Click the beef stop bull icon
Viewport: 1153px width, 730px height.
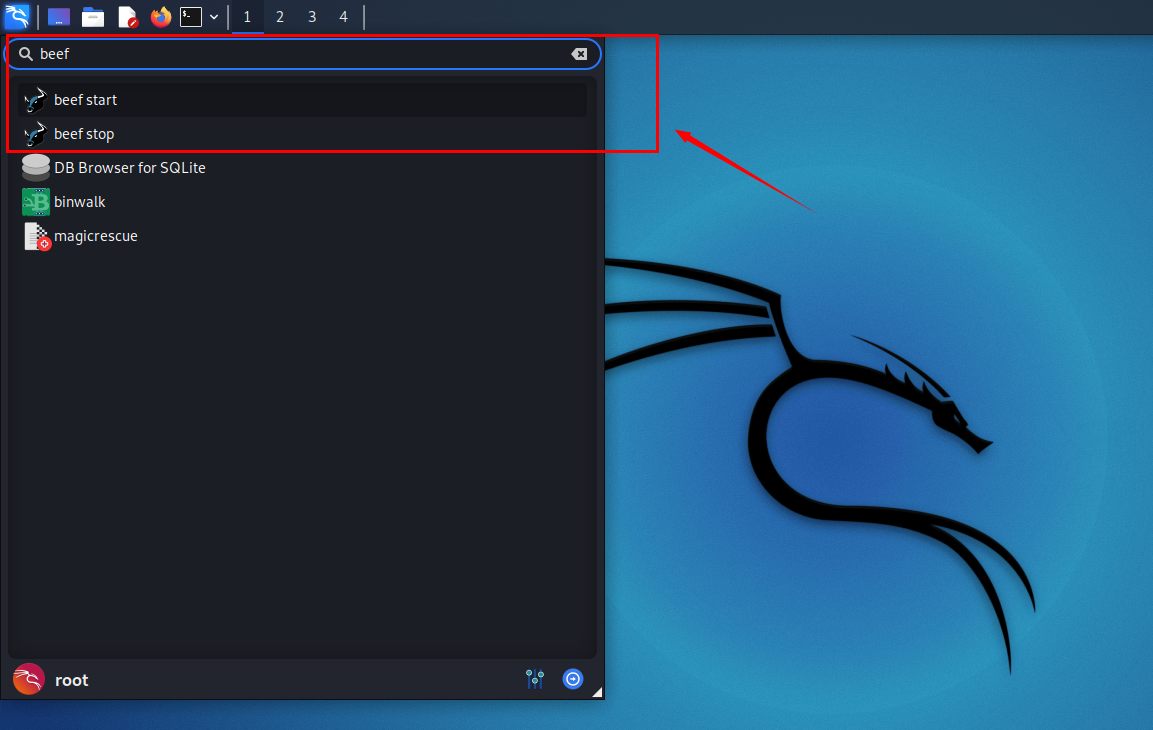pos(35,134)
